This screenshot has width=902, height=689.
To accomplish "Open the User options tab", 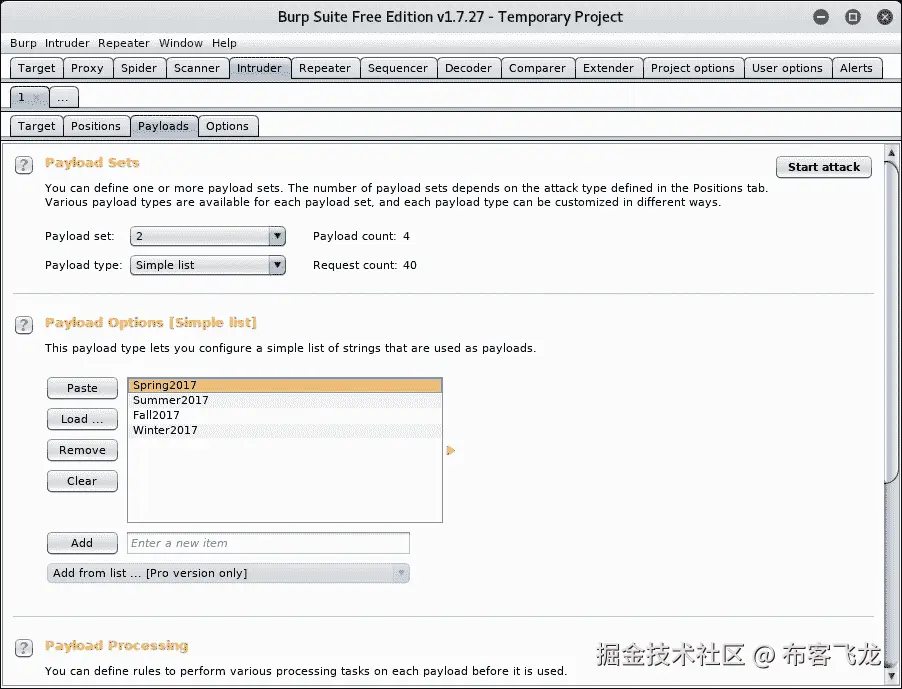I will (x=788, y=68).
